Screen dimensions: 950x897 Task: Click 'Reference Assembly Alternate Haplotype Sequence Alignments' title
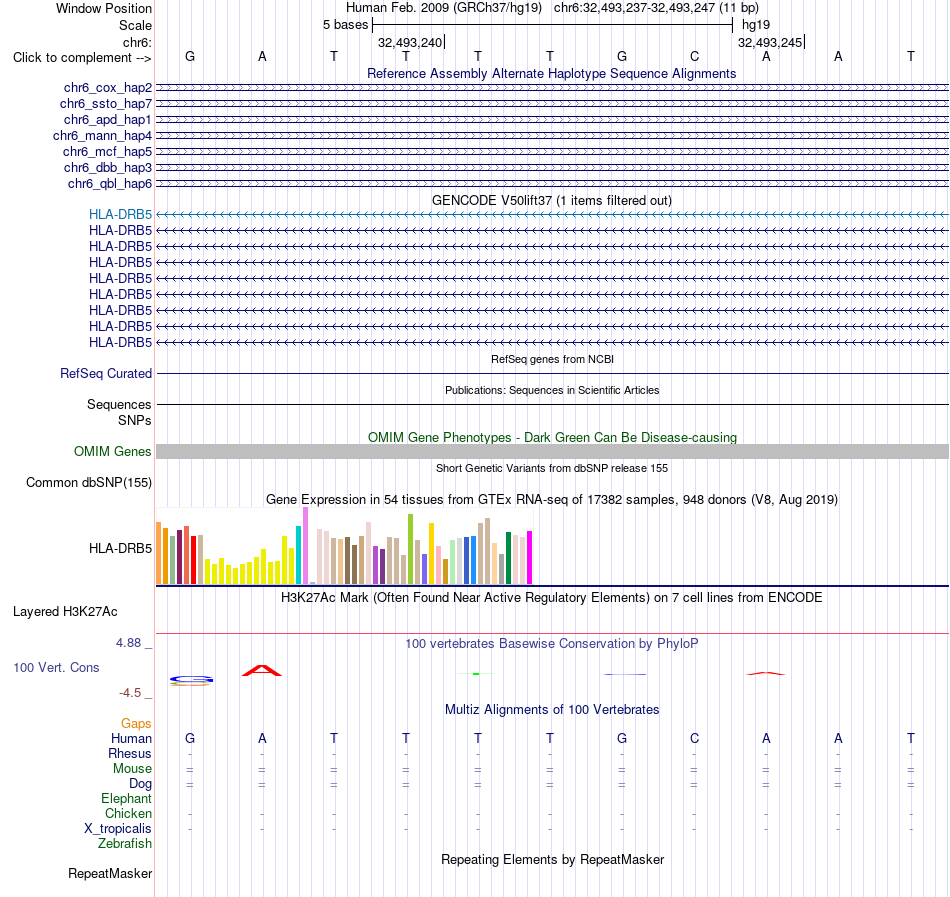pos(552,73)
